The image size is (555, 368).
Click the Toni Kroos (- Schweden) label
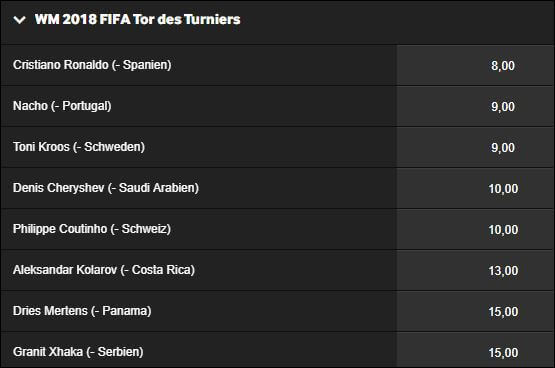coord(79,147)
